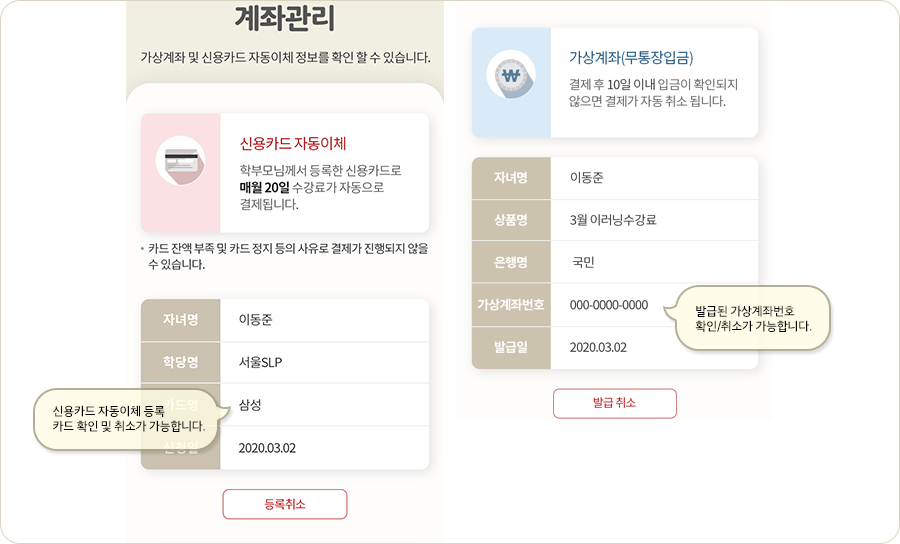Click the 발급일 label in virtual account table
The image size is (900, 544).
(511, 347)
